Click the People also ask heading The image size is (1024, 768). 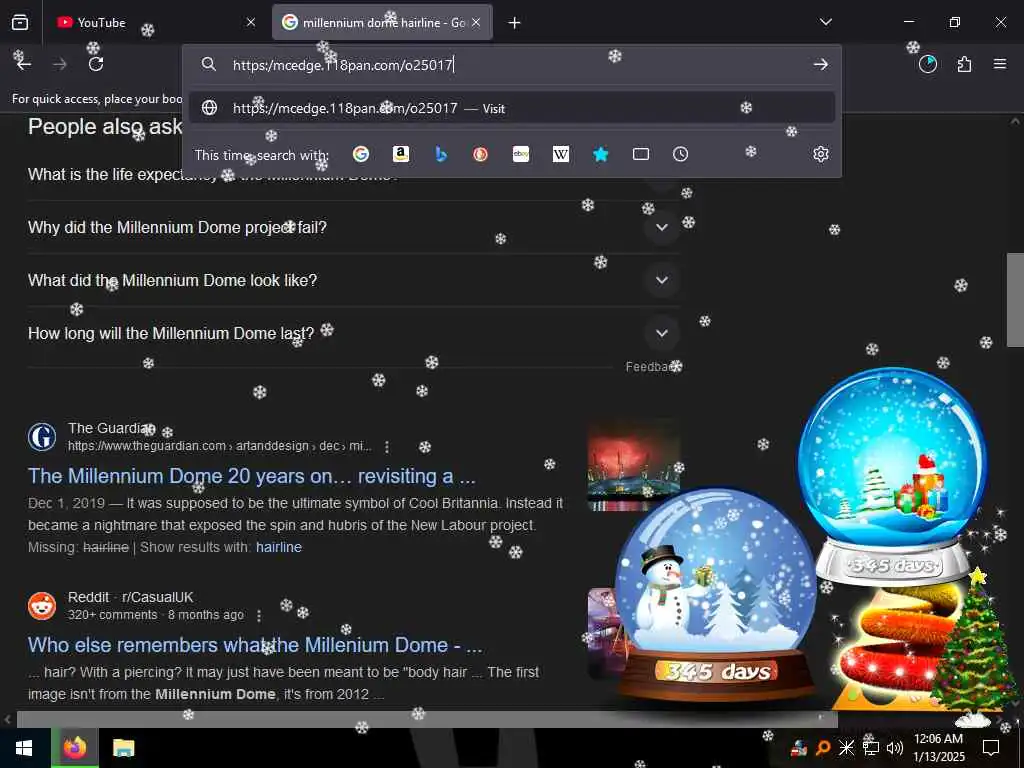tap(105, 127)
